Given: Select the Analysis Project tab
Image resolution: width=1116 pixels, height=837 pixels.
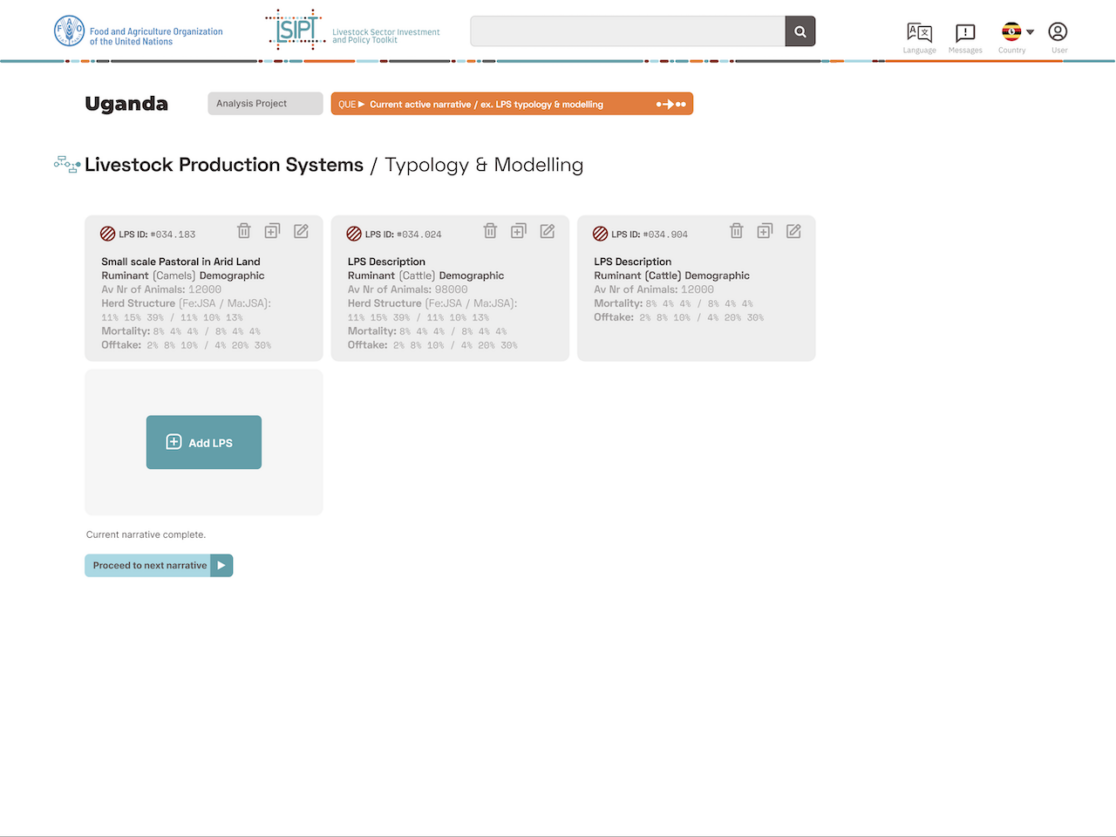Looking at the screenshot, I should (x=265, y=104).
